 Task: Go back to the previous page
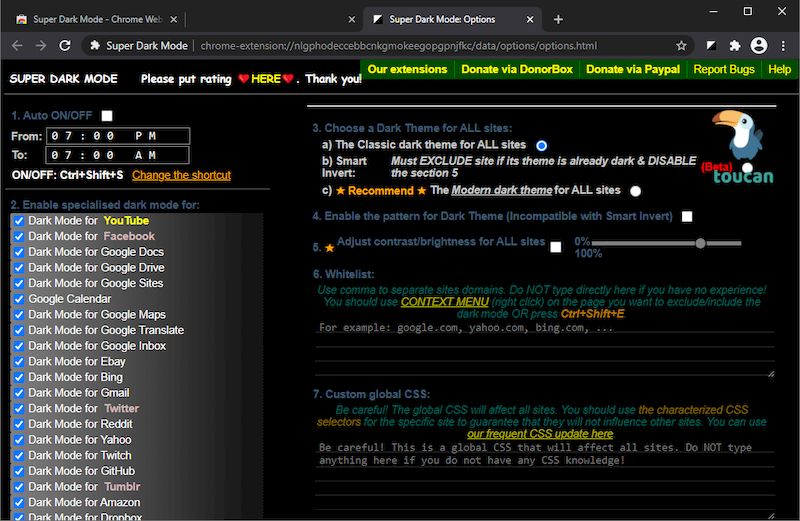click(x=17, y=46)
